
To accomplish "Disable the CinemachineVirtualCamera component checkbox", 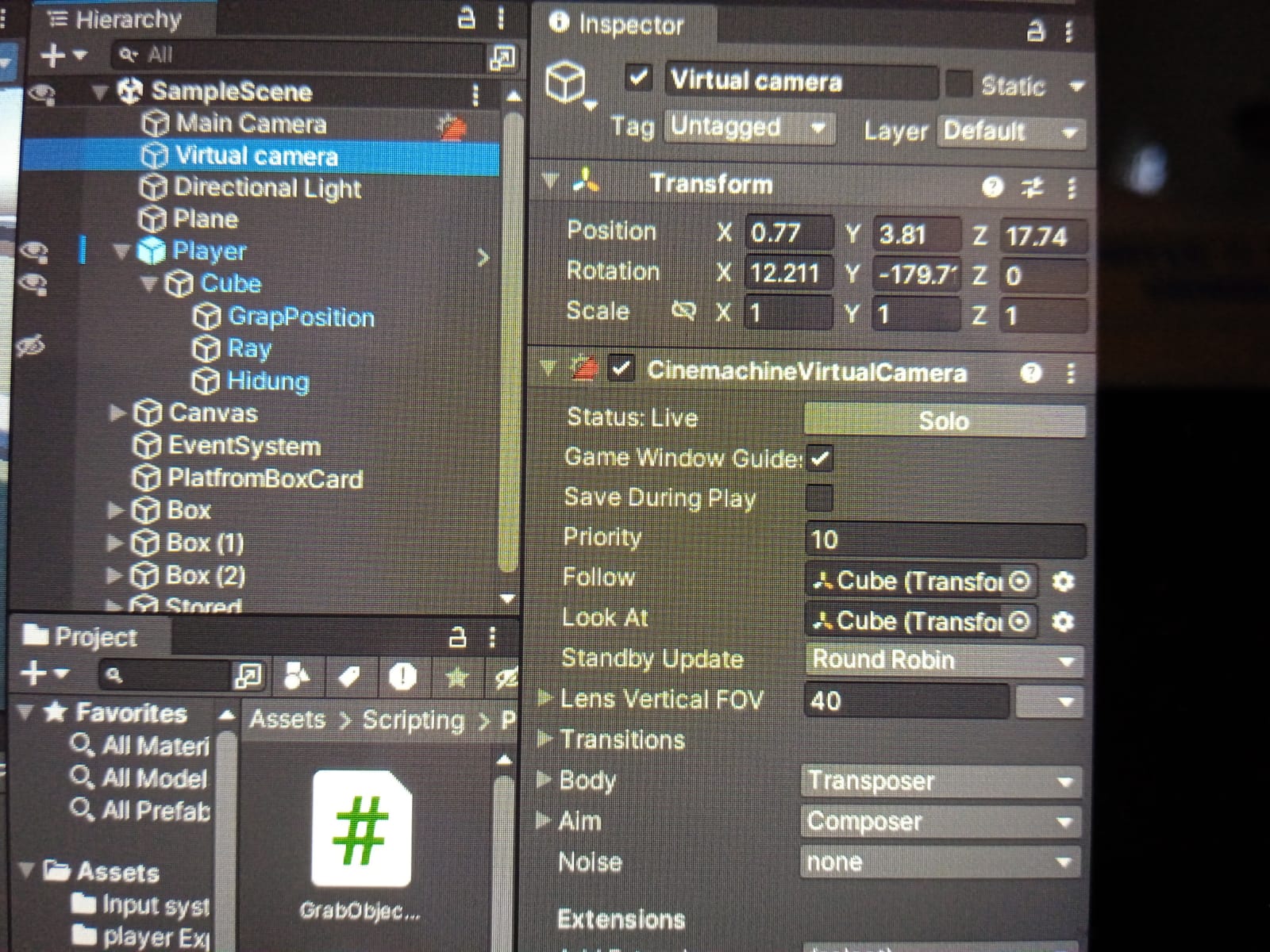I will point(620,370).
